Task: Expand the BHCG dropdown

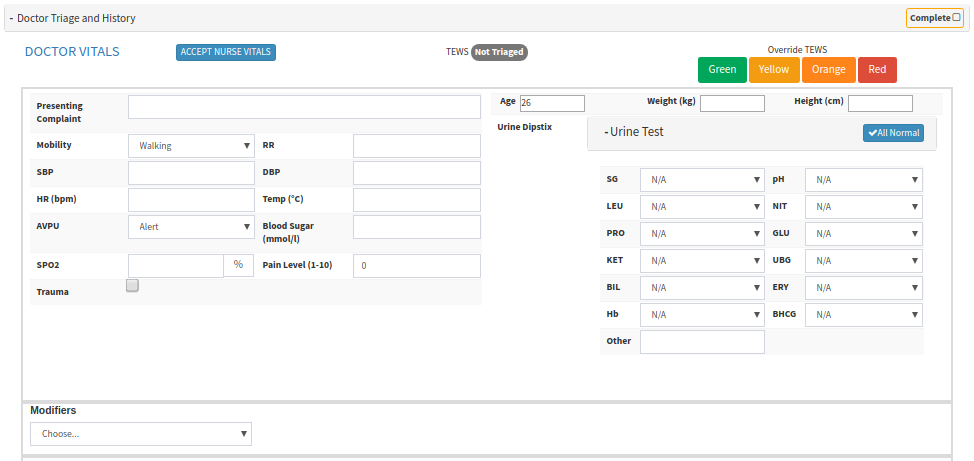Action: click(863, 315)
